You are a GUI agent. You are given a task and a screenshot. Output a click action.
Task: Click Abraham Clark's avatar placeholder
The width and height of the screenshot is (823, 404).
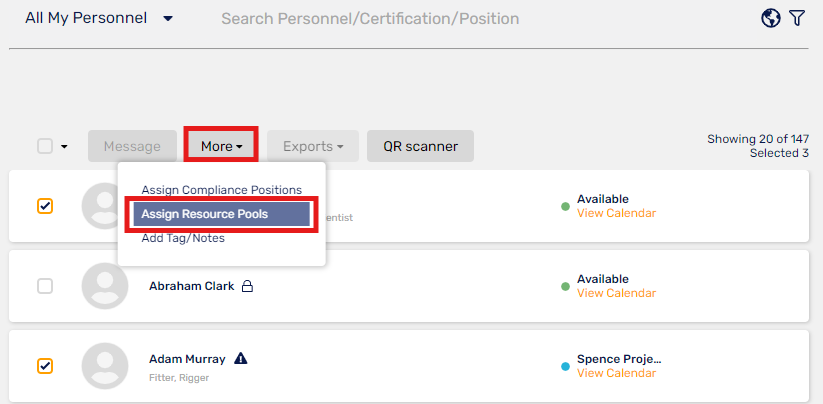click(x=105, y=286)
